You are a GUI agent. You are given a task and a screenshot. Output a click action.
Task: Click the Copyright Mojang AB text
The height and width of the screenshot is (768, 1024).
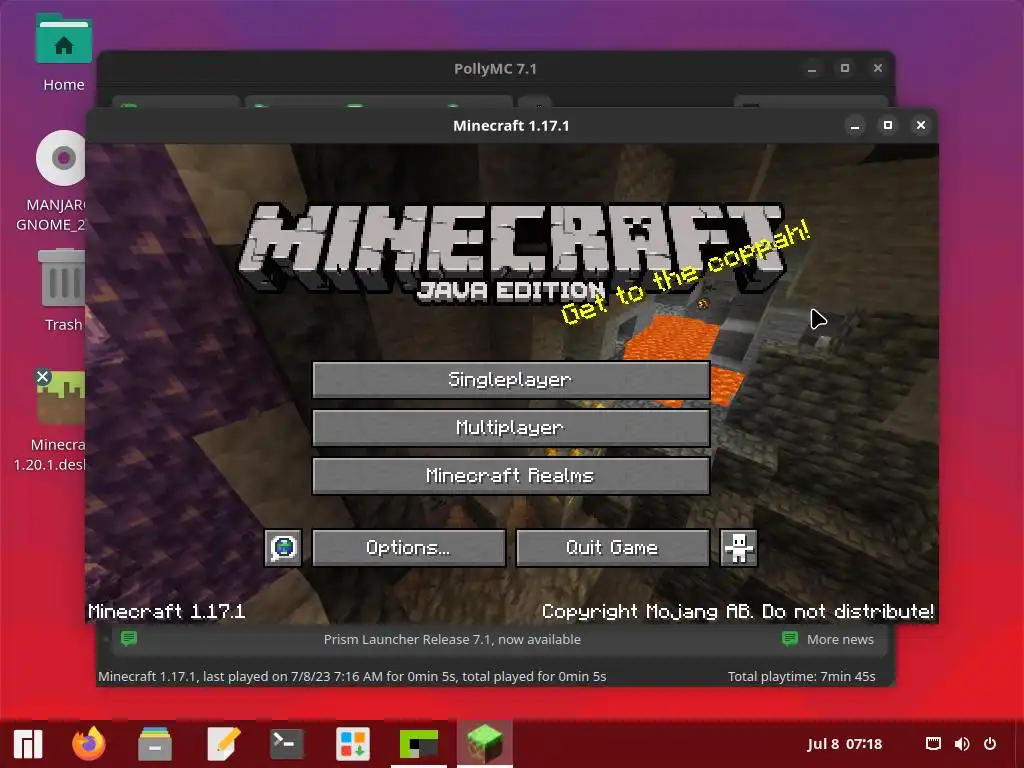point(738,612)
